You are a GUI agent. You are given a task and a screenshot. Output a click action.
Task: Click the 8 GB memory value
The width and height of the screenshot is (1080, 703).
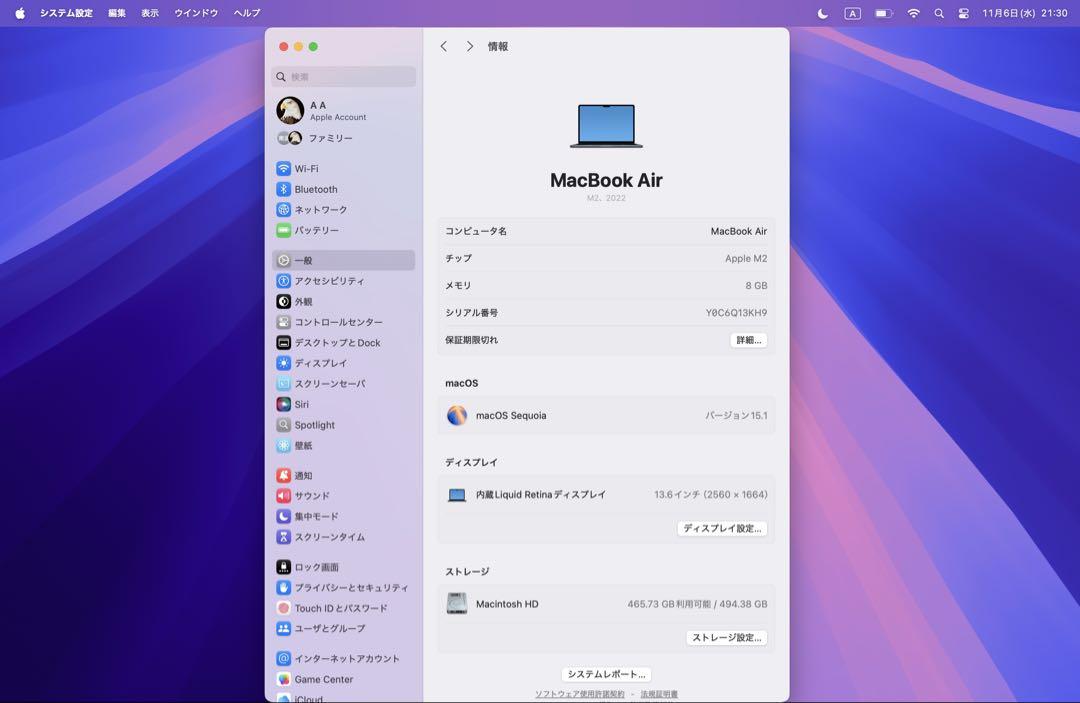pyautogui.click(x=756, y=286)
